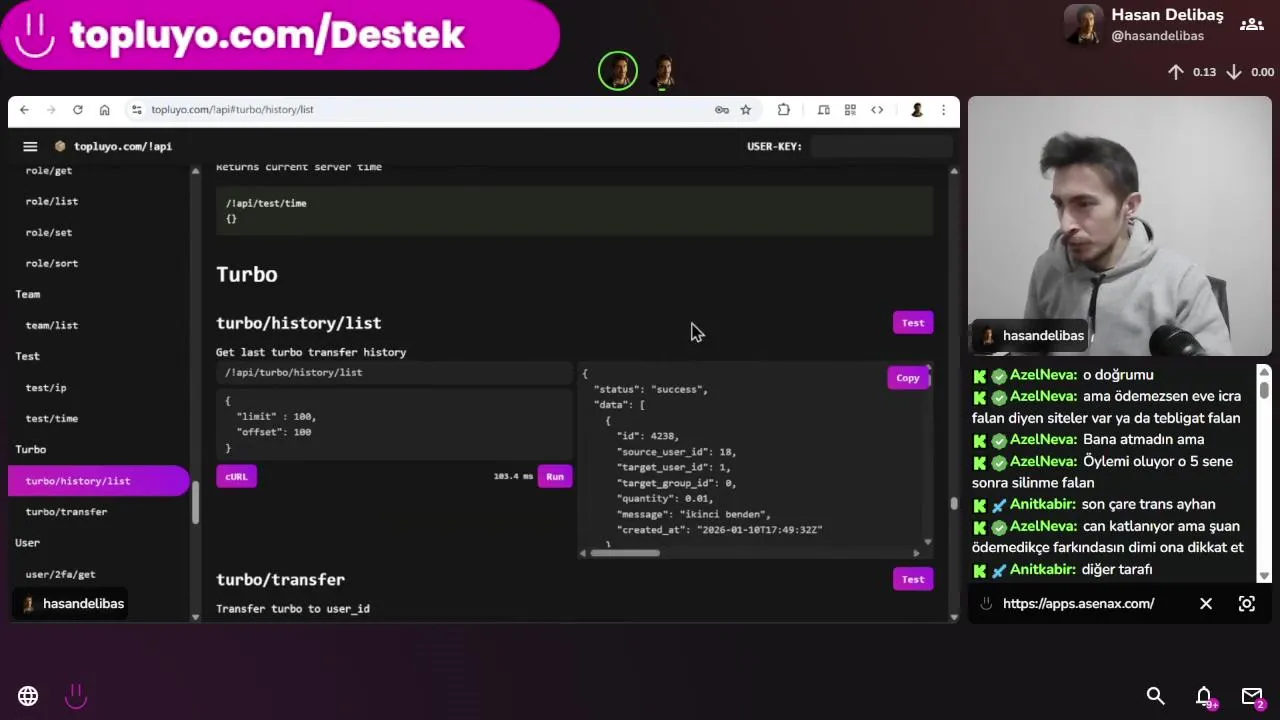Screen dimensions: 1280x720
Task: Jump to User section heading in sidebar
Action: (x=27, y=543)
